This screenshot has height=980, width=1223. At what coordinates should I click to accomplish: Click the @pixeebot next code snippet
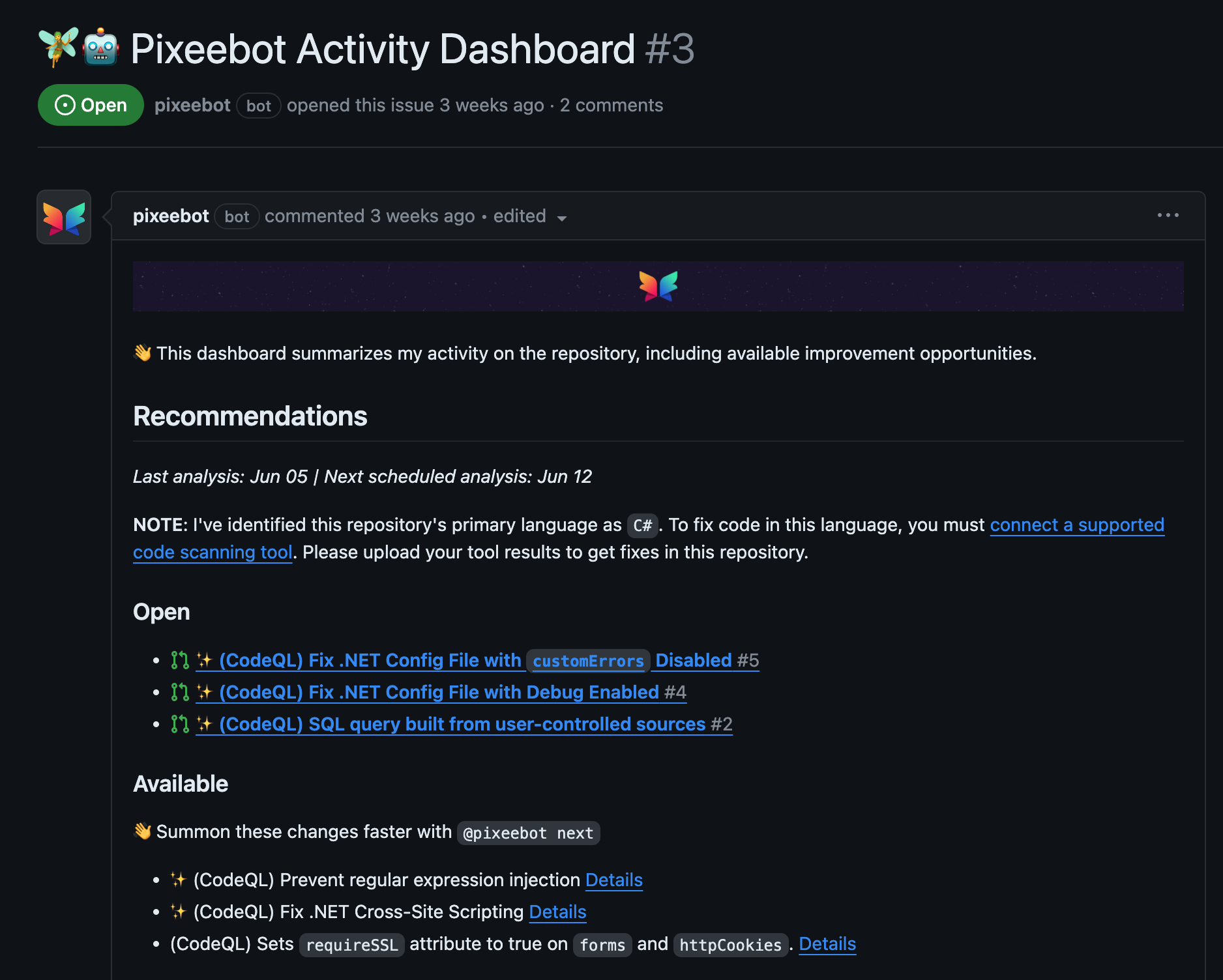point(528,833)
